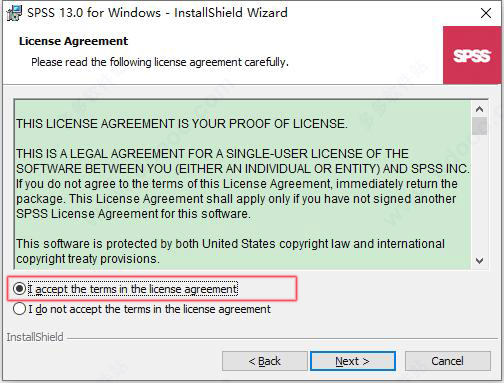Select "I accept the terms" radio button

tap(19, 289)
